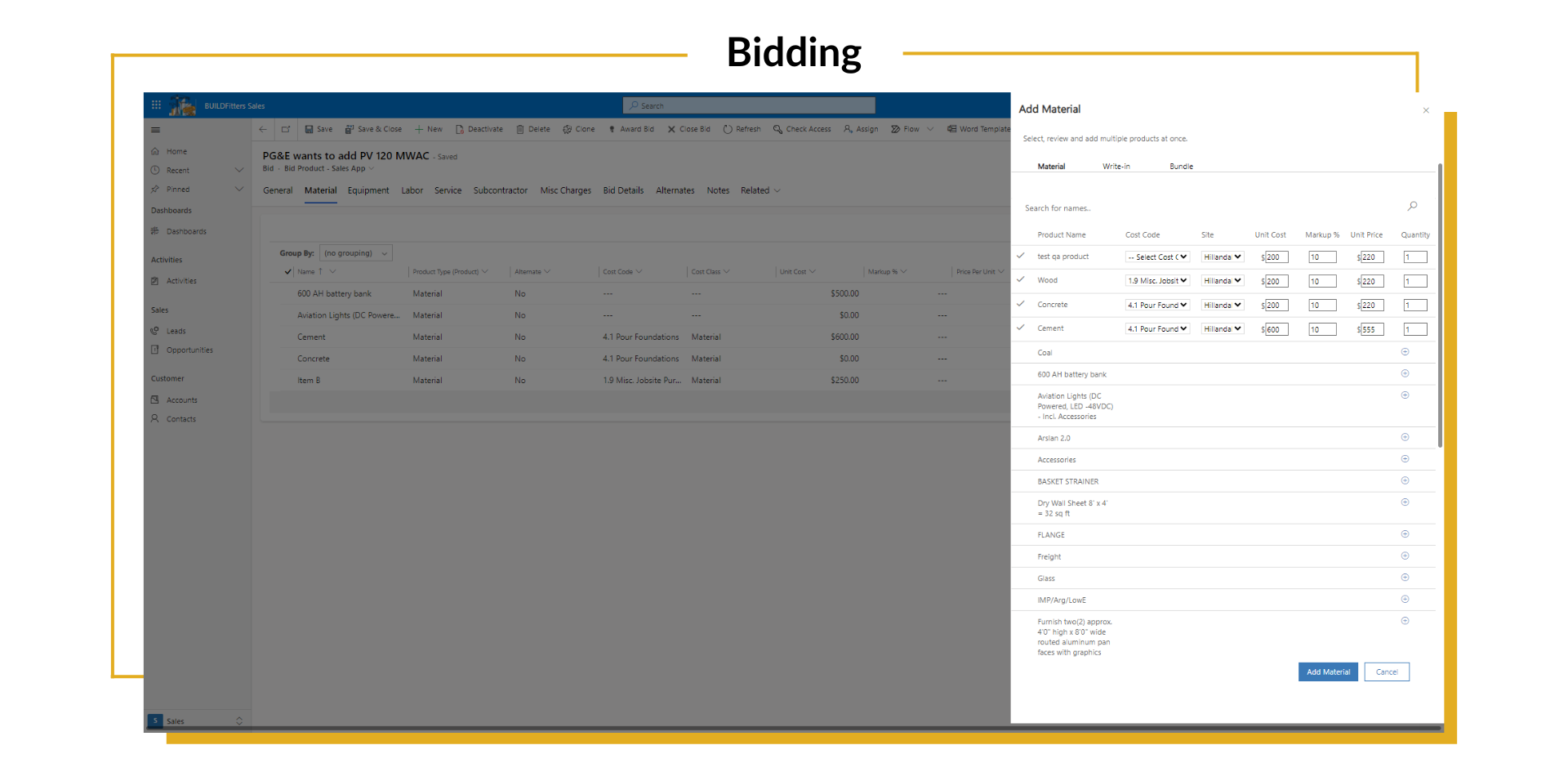This screenshot has height=772, width=1568.
Task: Collapse the Recent section in the sidebar
Action: click(239, 170)
